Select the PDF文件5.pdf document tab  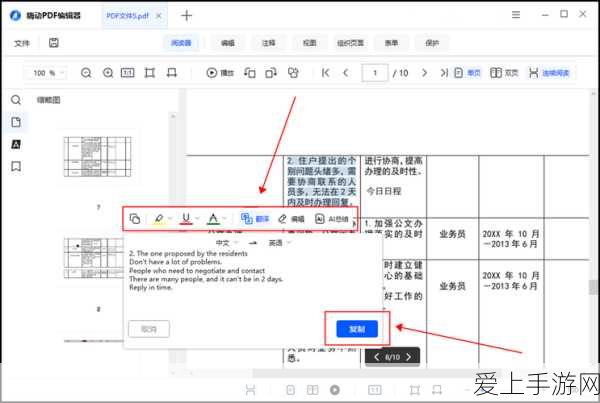[127, 16]
